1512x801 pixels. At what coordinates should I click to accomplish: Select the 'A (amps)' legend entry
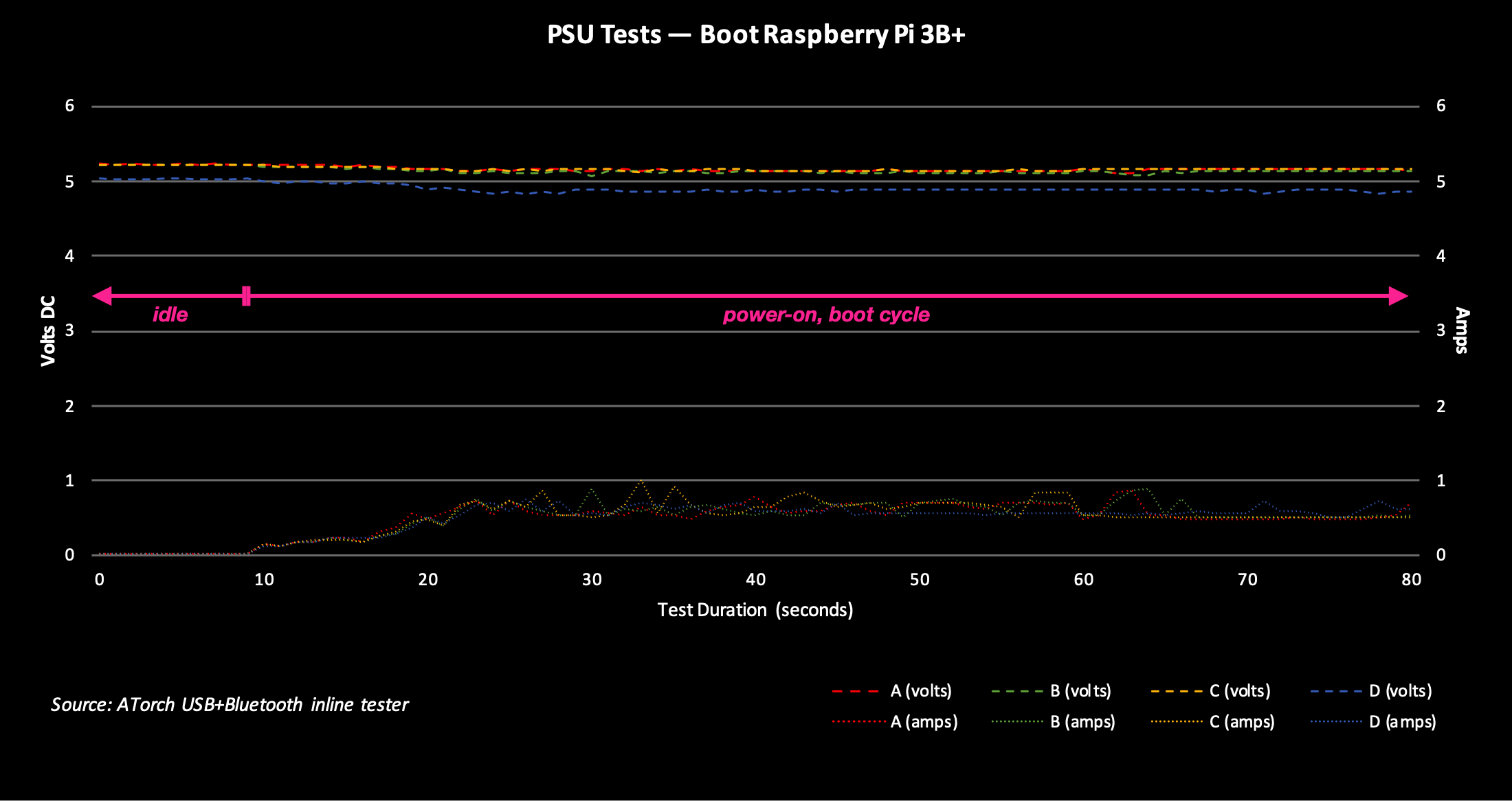coord(924,721)
